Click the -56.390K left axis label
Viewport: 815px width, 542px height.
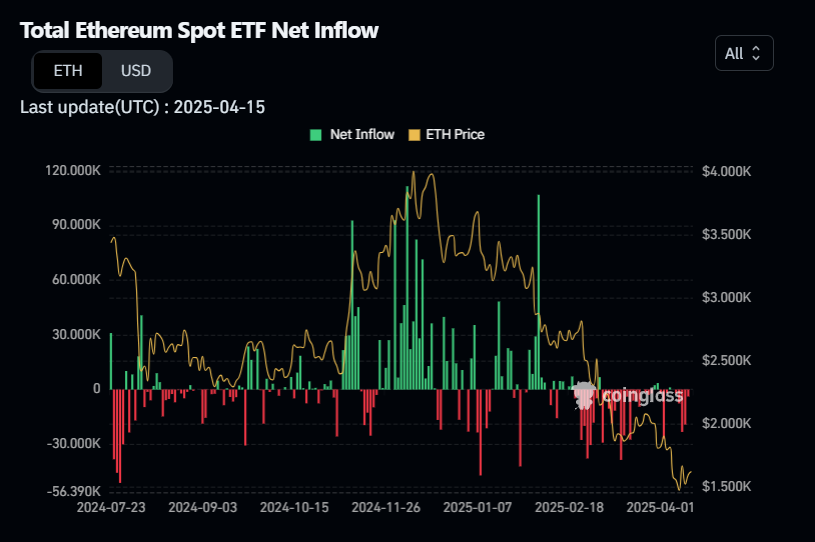72,491
